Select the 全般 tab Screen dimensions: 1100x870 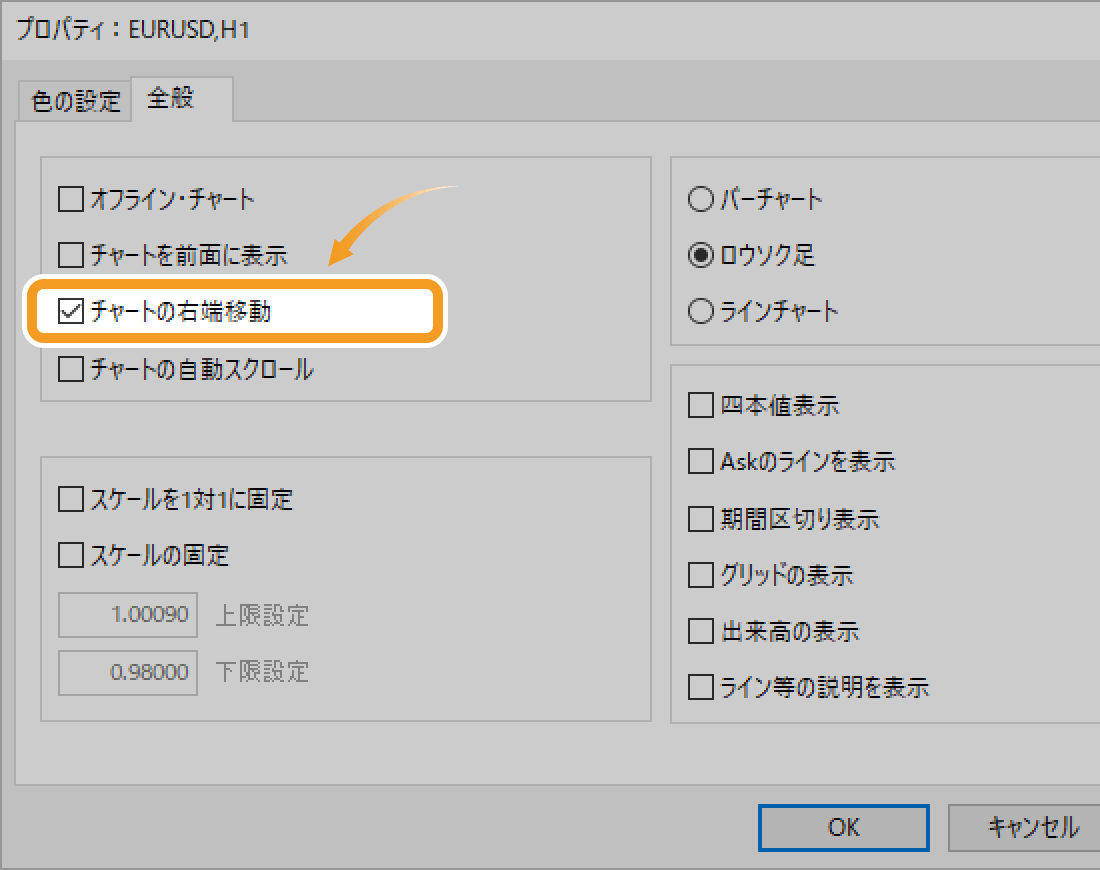(182, 98)
